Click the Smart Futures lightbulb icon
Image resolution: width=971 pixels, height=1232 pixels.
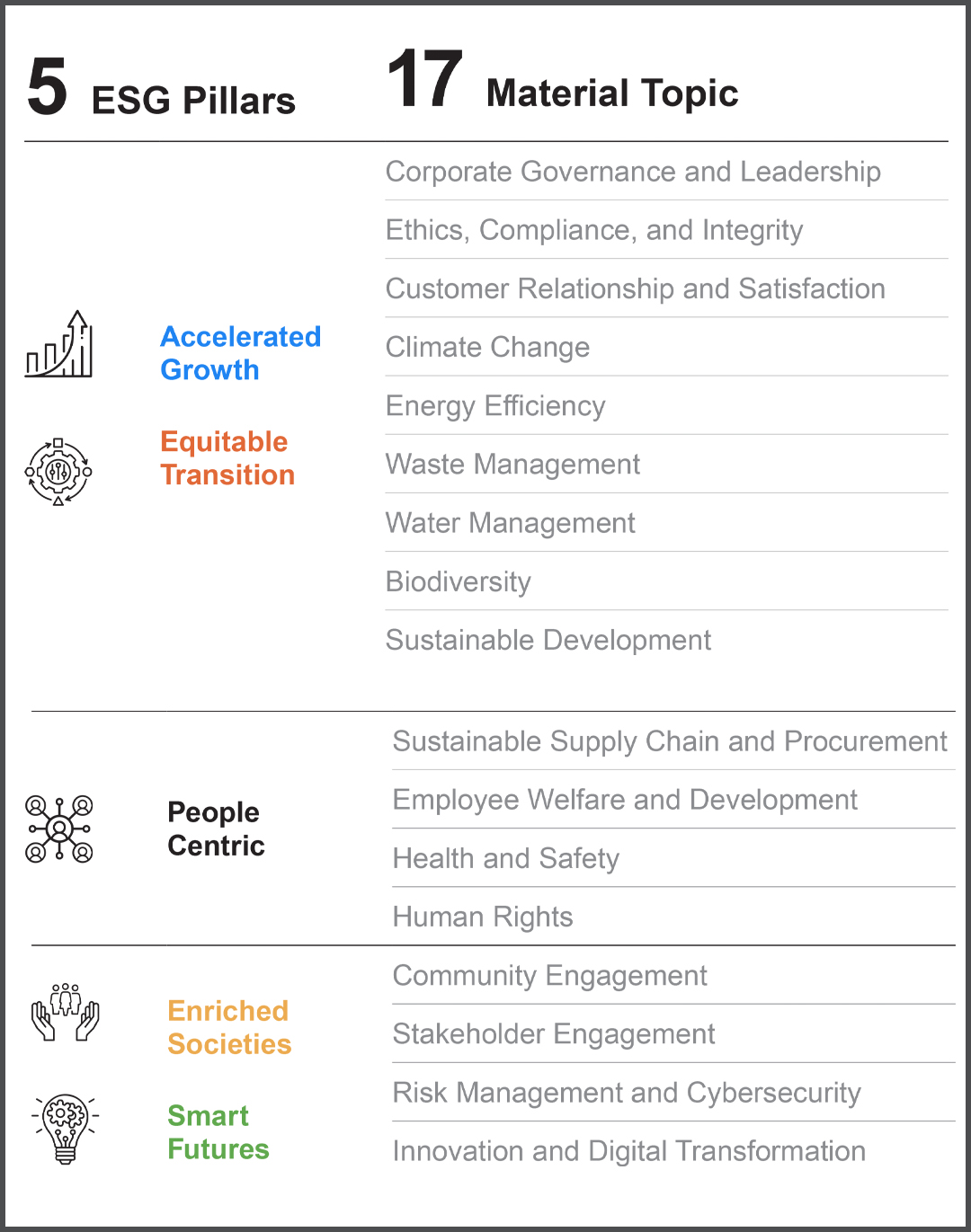66,1129
